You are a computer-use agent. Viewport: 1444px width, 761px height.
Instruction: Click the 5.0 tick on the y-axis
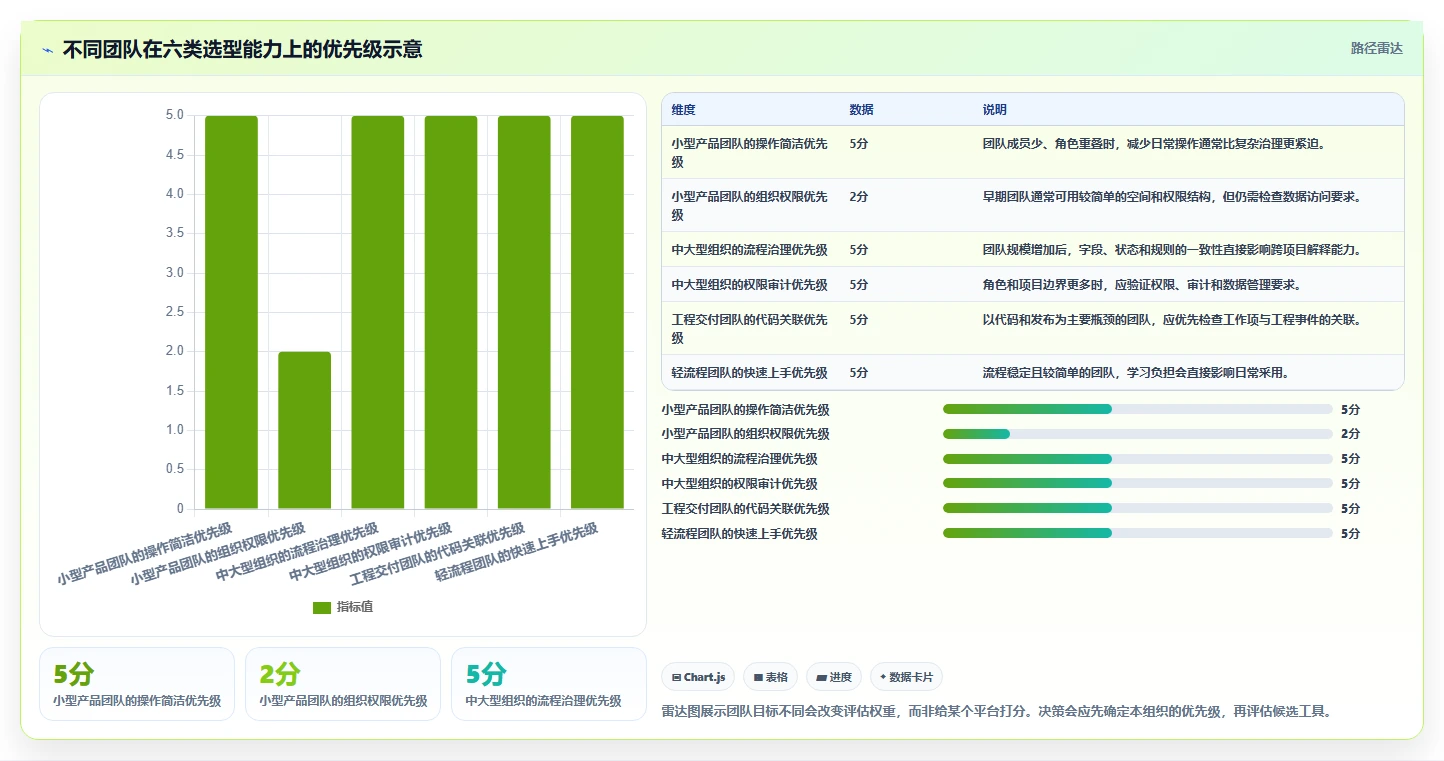click(x=175, y=115)
